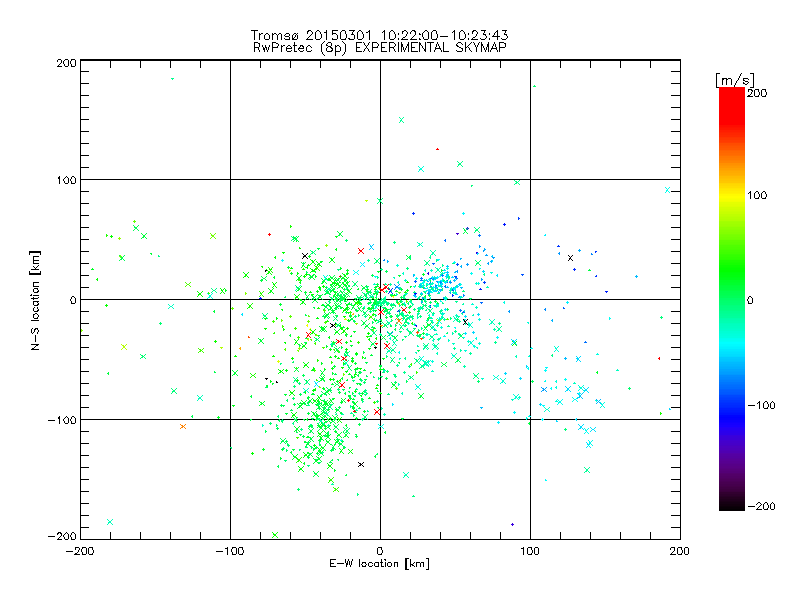The height and width of the screenshot is (600, 800).
Task: Click the y-axis tick label '200'
Action: tap(66, 63)
